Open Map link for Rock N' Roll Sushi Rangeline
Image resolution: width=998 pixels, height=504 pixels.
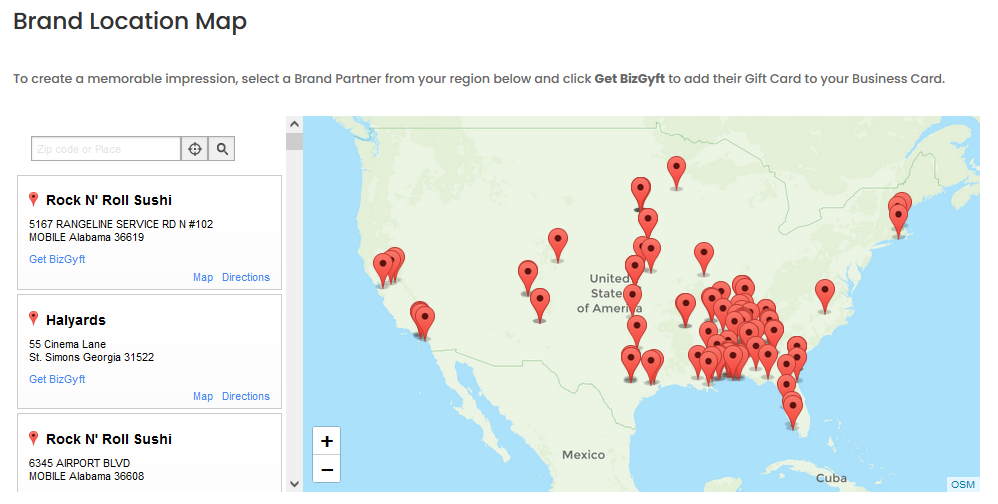pyautogui.click(x=203, y=277)
